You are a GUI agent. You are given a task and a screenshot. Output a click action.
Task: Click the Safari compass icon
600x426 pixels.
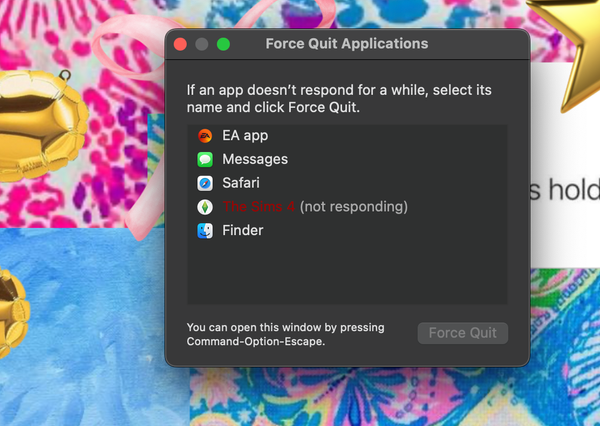click(204, 183)
